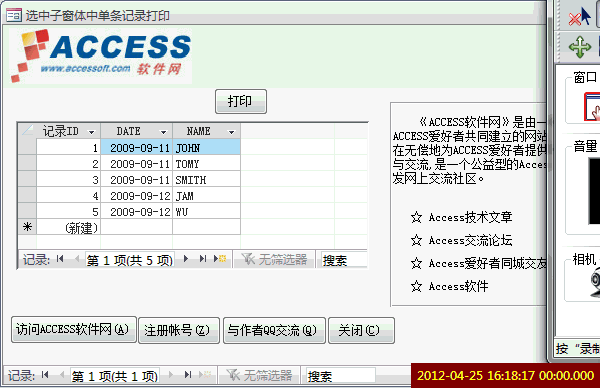Click the 访问ACCESS软件网 (A) button
600x388 pixels.
(73, 329)
